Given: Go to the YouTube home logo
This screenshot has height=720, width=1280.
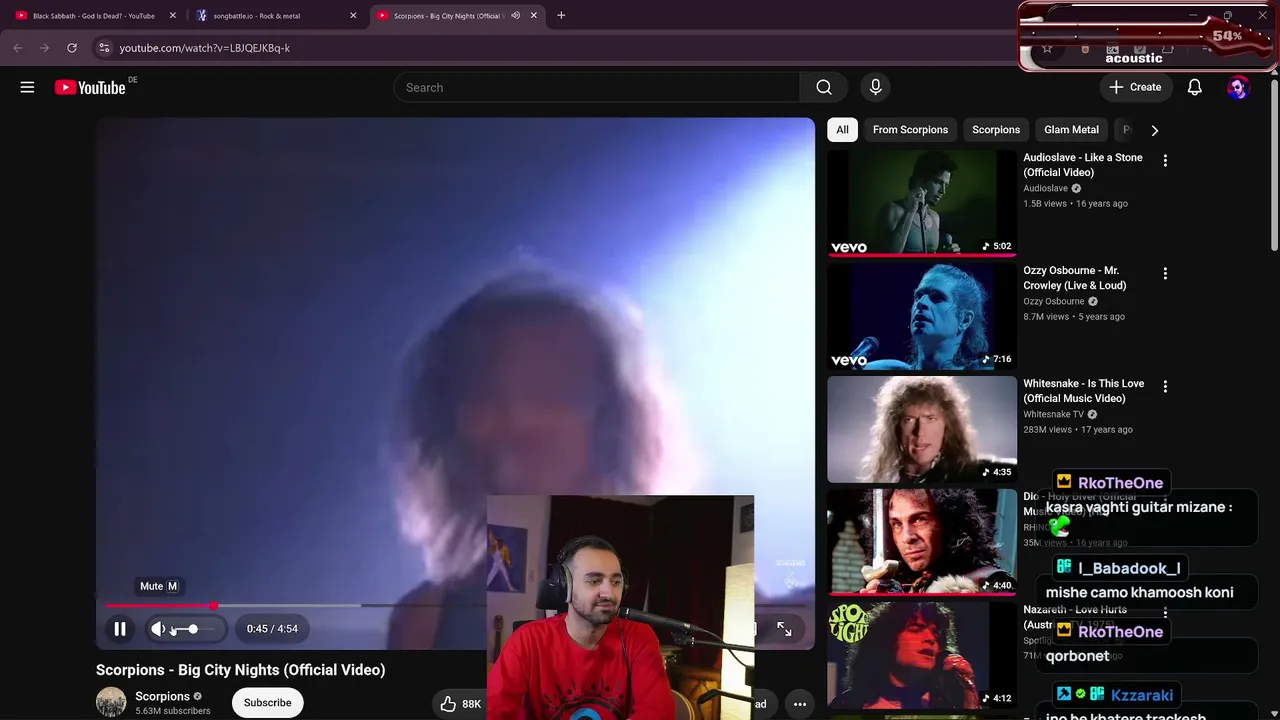Looking at the screenshot, I should tap(91, 87).
